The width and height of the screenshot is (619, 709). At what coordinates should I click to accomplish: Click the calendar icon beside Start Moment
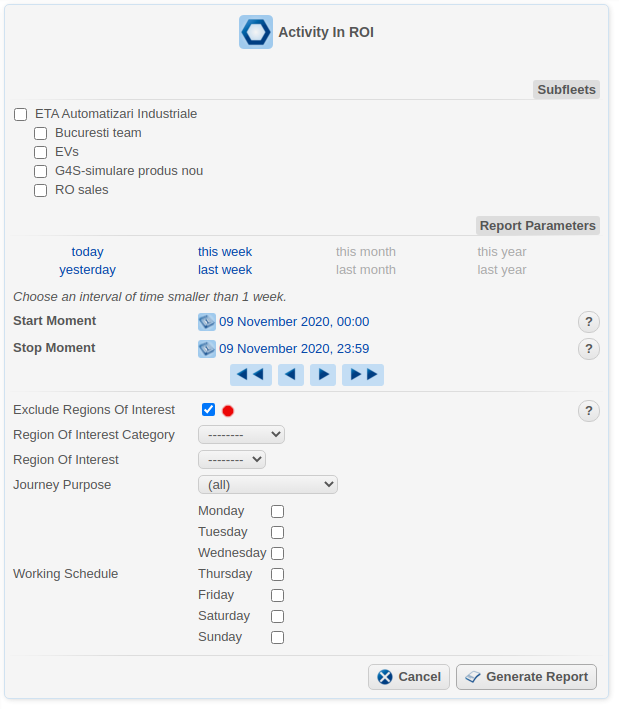207,322
